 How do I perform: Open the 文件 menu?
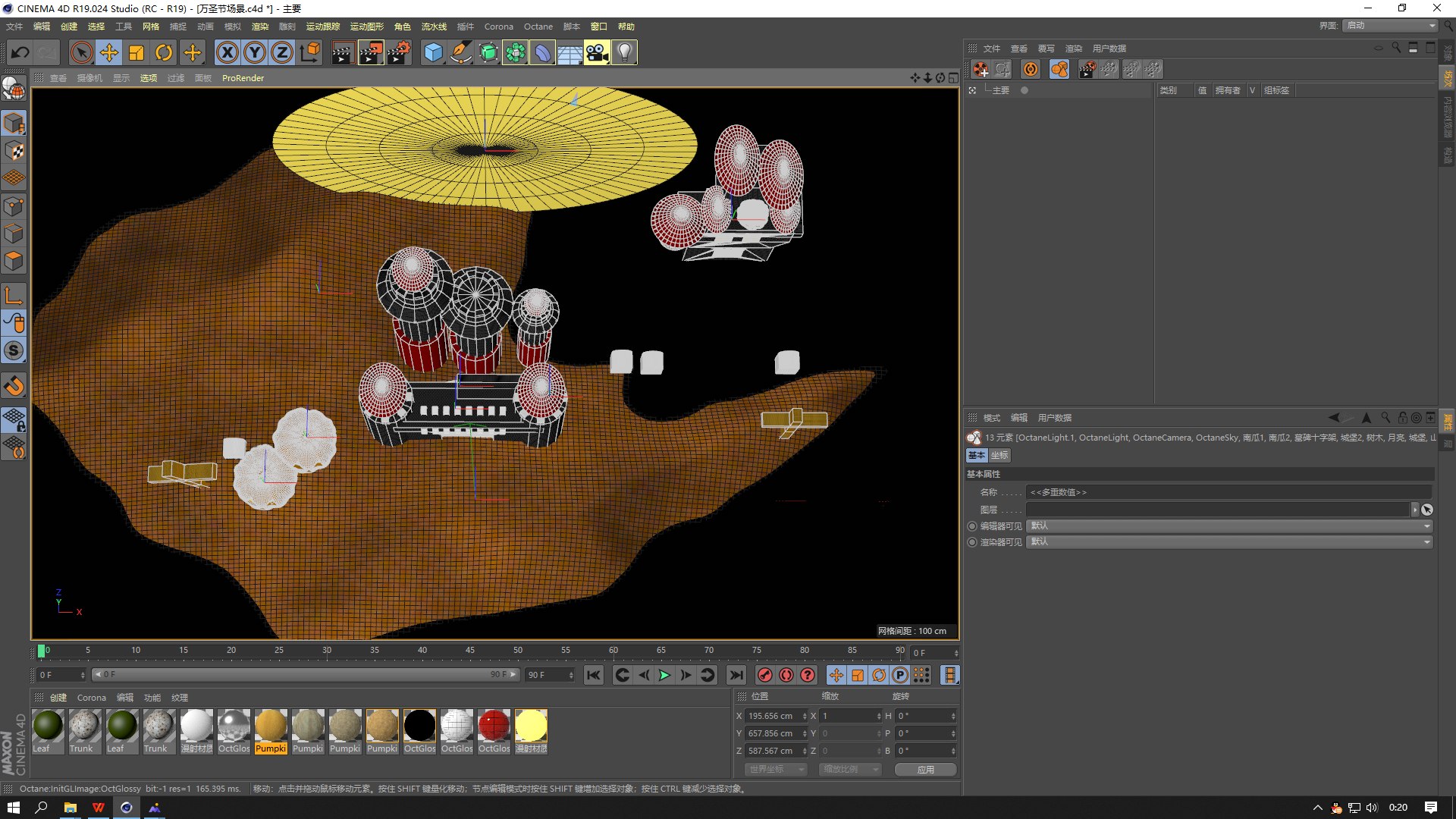pyautogui.click(x=14, y=27)
